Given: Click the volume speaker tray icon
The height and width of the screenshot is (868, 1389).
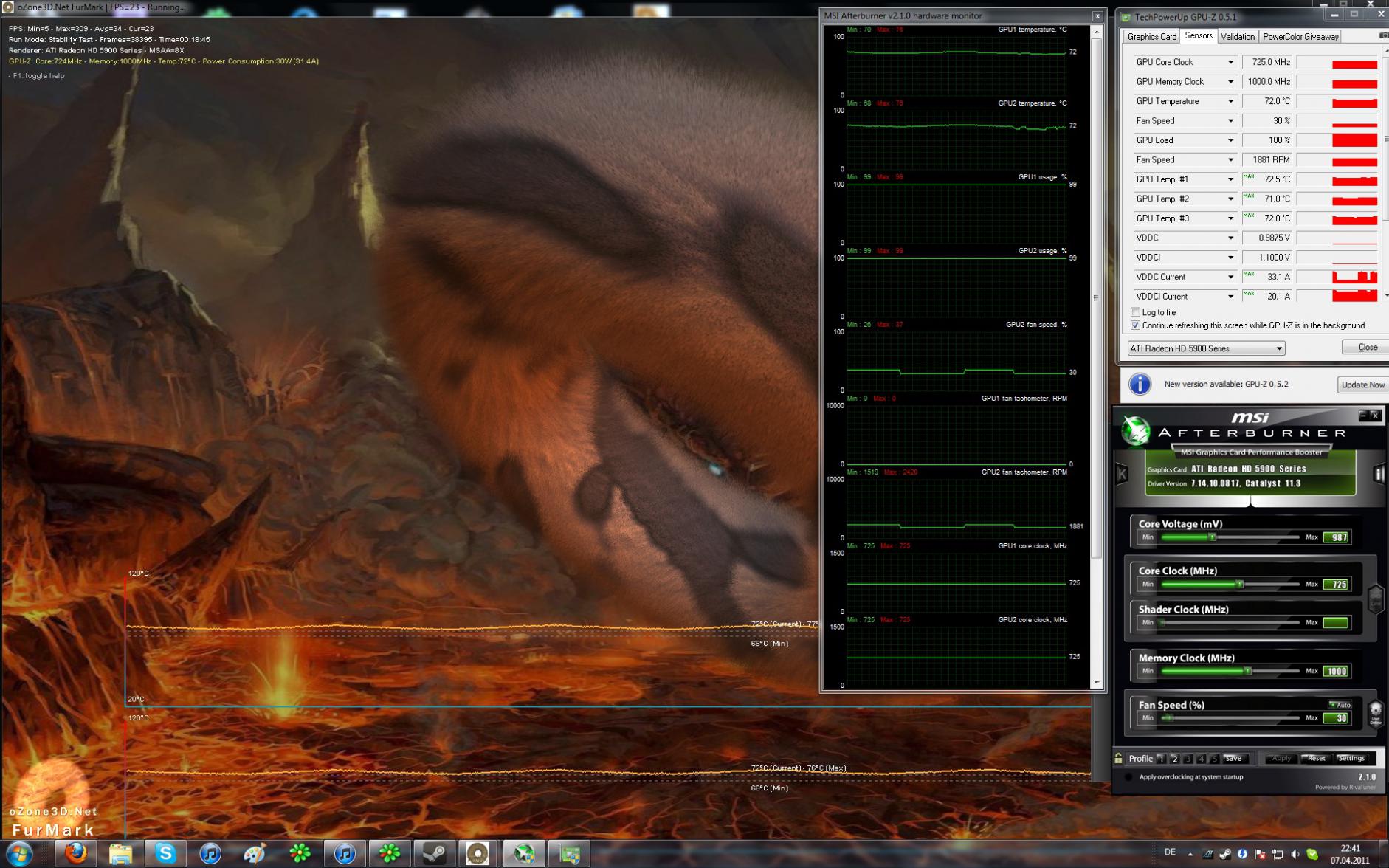Looking at the screenshot, I should (1295, 854).
